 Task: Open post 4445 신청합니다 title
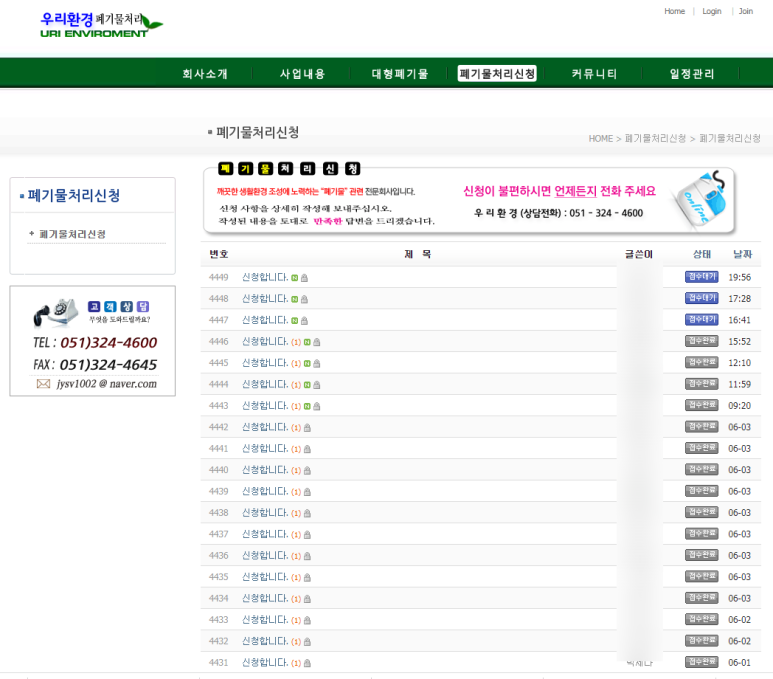click(x=264, y=363)
